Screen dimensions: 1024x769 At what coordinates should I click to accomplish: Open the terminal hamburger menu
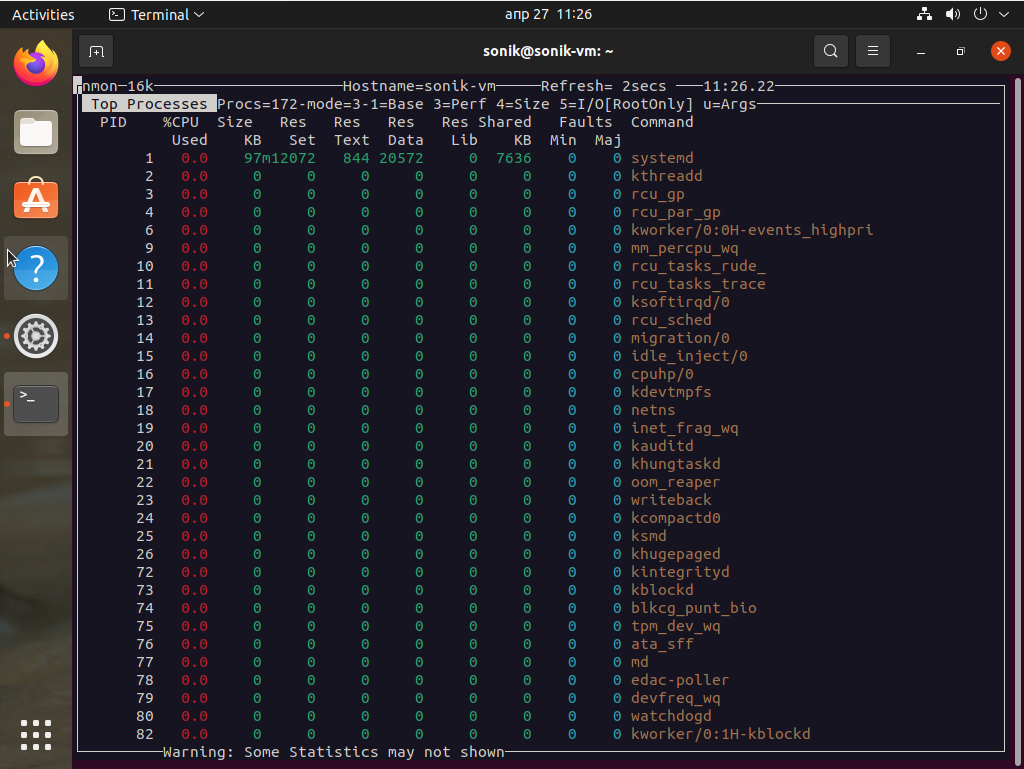pyautogui.click(x=873, y=51)
